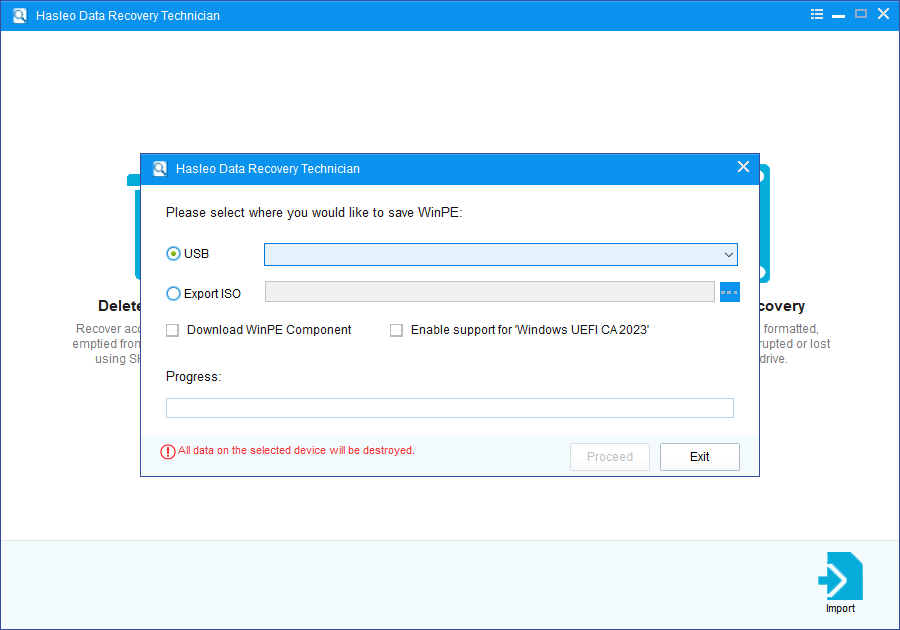The height and width of the screenshot is (630, 900).
Task: Maximize the main Hasleo window
Action: tap(861, 15)
